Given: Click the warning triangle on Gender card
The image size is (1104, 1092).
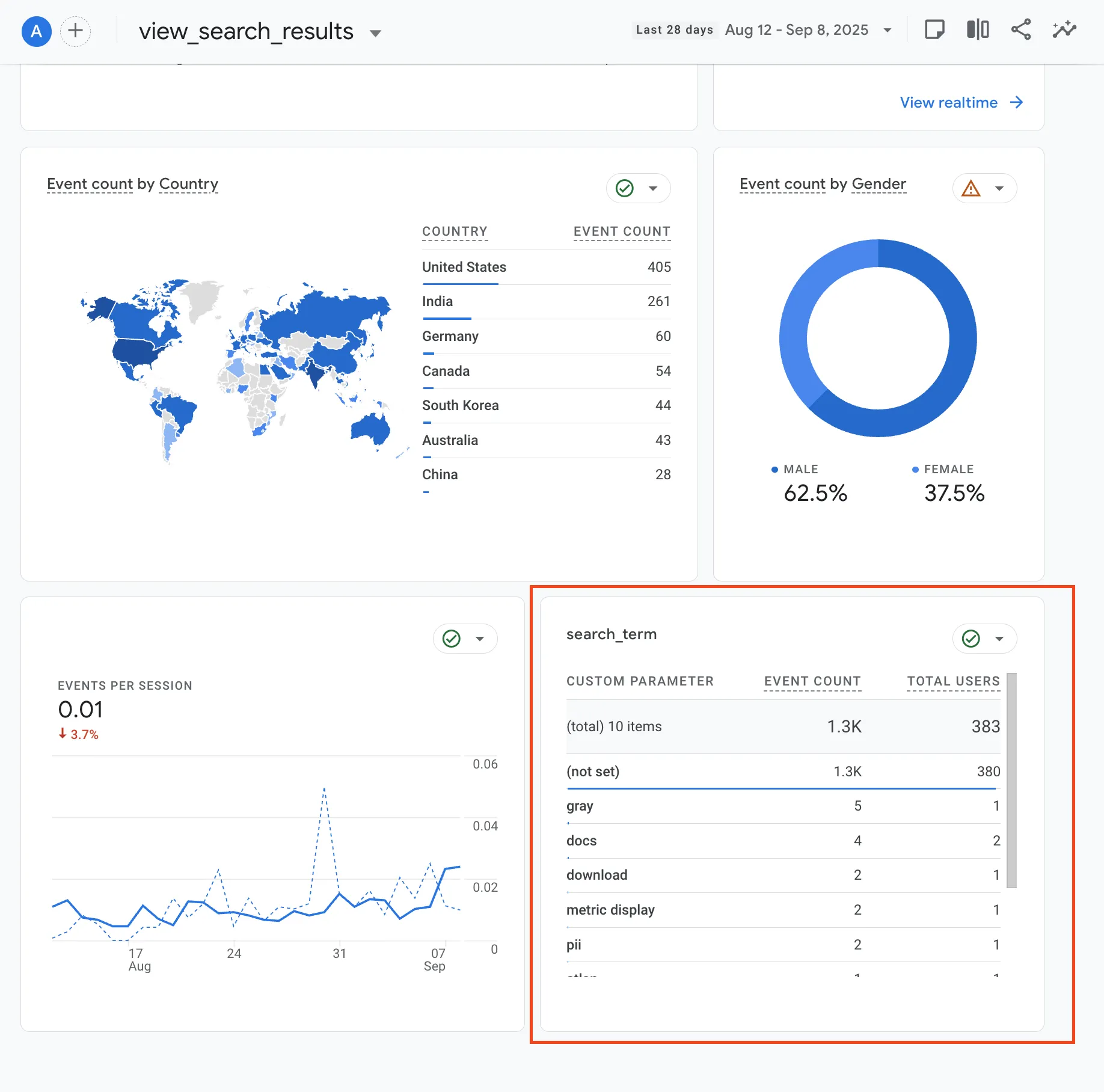Looking at the screenshot, I should click(x=971, y=188).
